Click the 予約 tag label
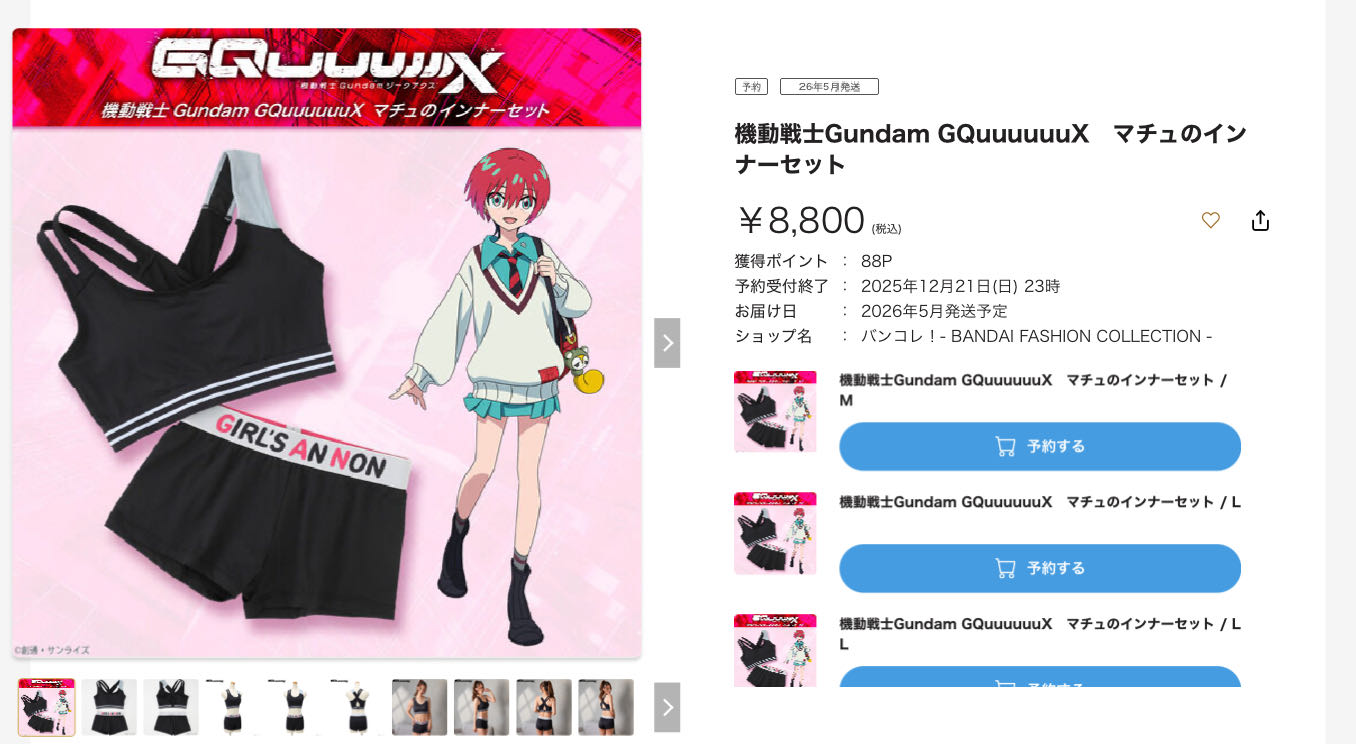This screenshot has height=744, width=1356. 751,87
